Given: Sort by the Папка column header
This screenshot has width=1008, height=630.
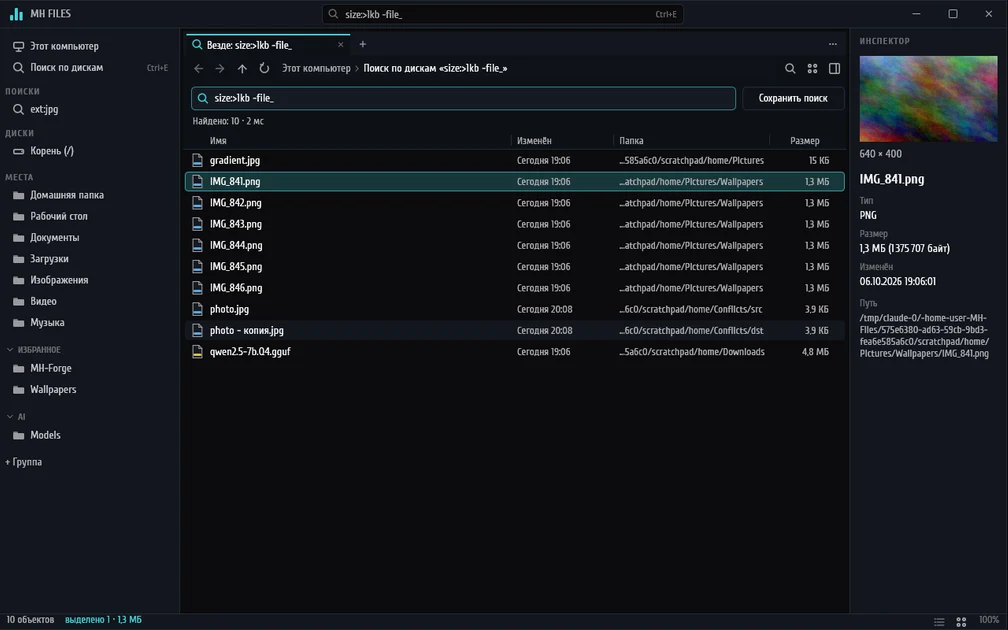Looking at the screenshot, I should pyautogui.click(x=631, y=141).
